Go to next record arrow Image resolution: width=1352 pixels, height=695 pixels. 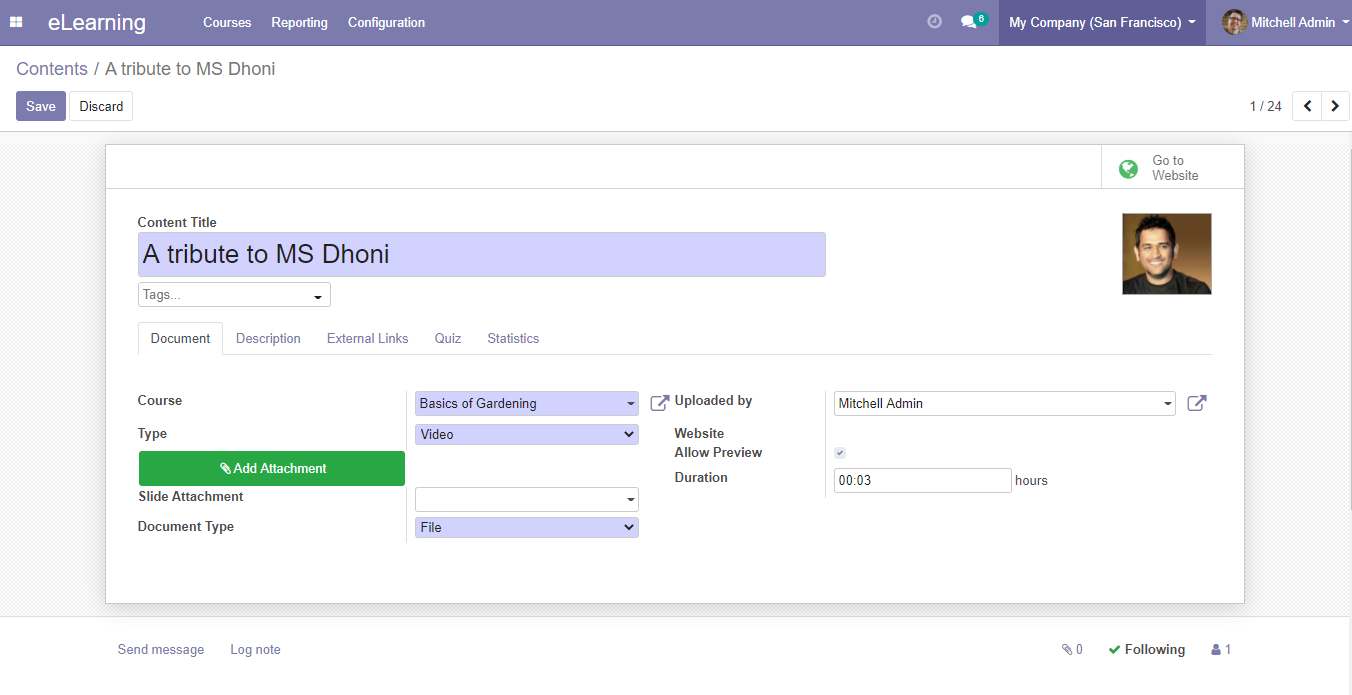point(1335,106)
